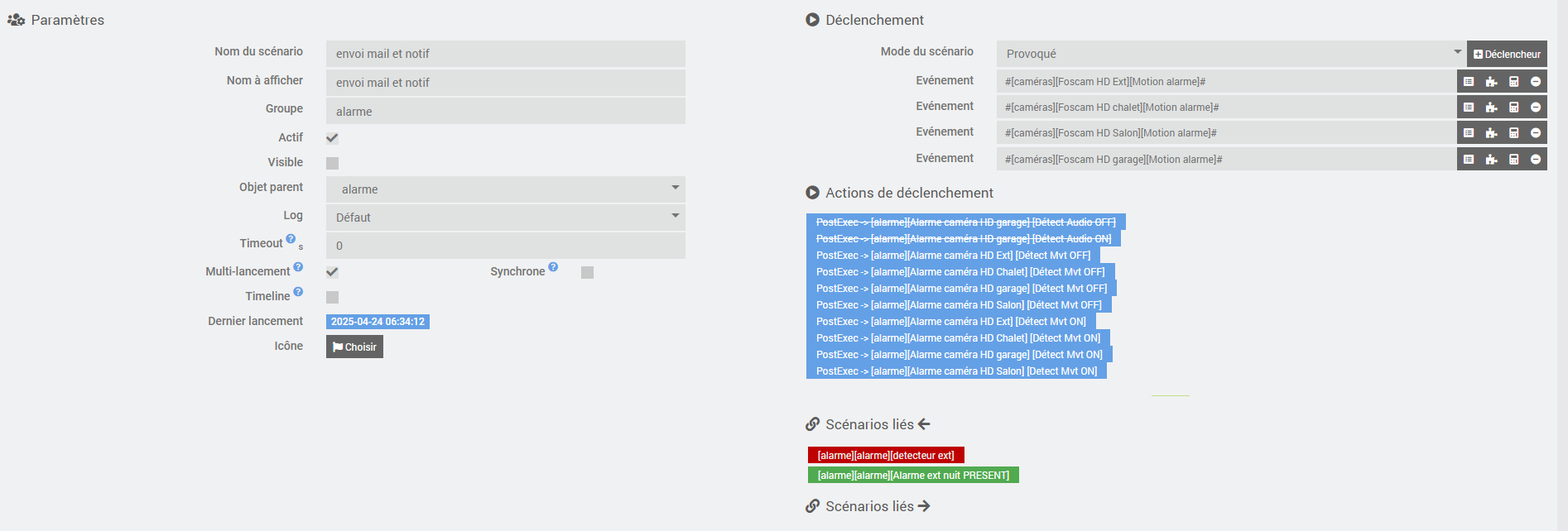This screenshot has height=531, width=1568.
Task: Open the Mode du scénario dropdown
Action: click(x=1230, y=54)
